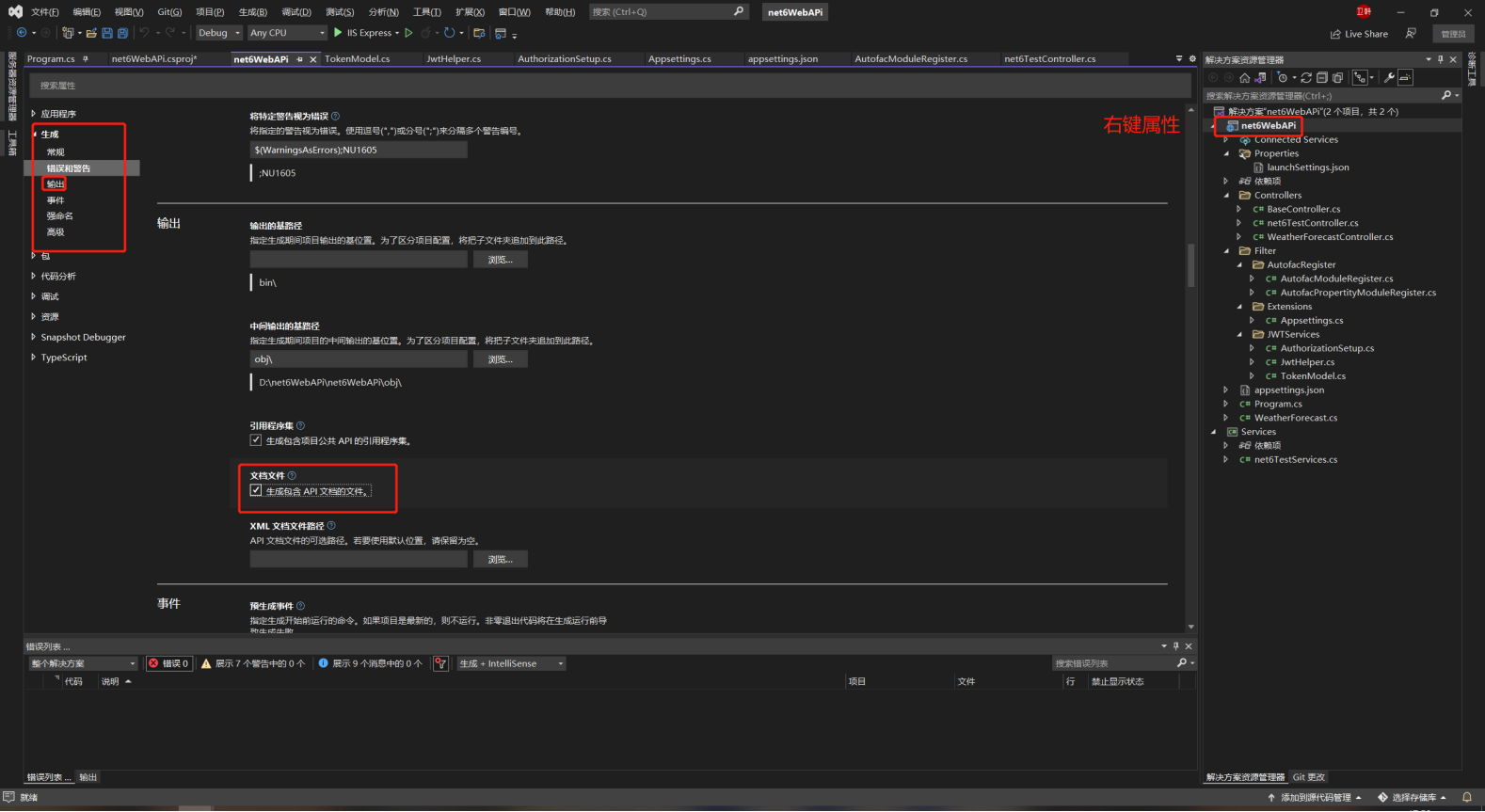Click the Navigate Backward arrow icon
Screen dimensions: 1485x812
coord(21,33)
